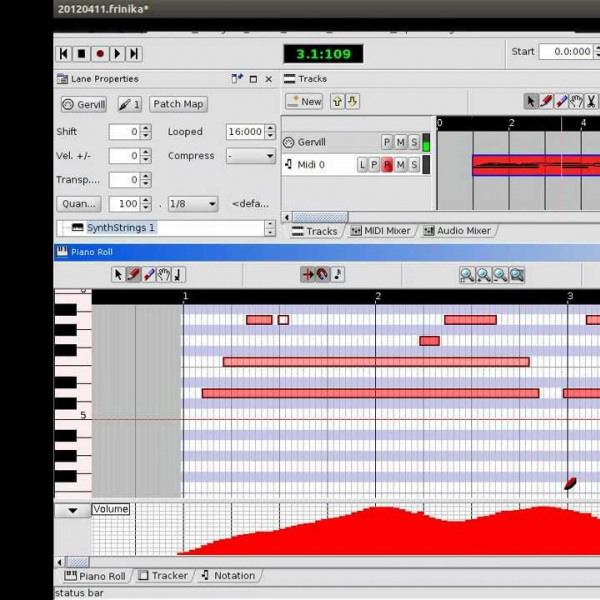Switch to the Tracker tab
This screenshot has height=600, width=600.
(163, 576)
